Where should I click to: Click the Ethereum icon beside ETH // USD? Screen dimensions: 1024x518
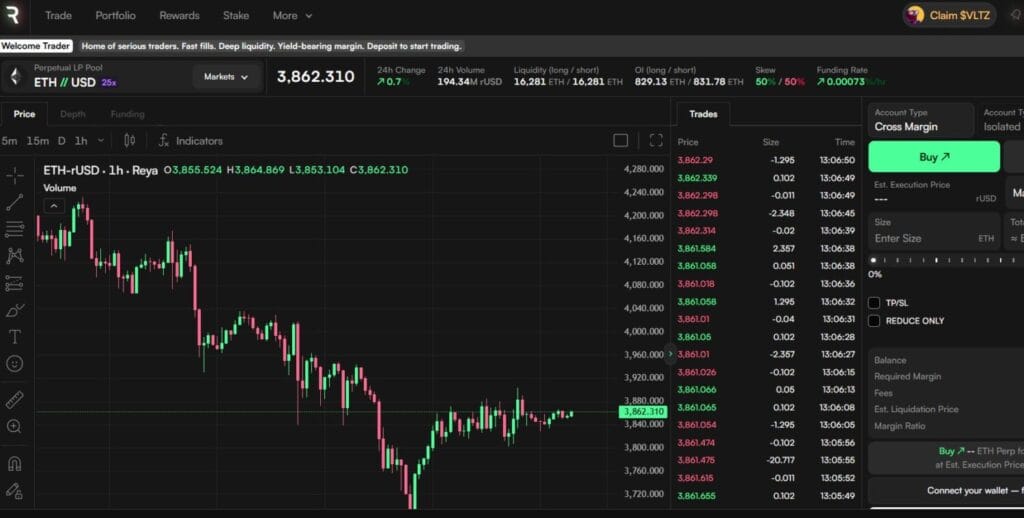(x=15, y=76)
